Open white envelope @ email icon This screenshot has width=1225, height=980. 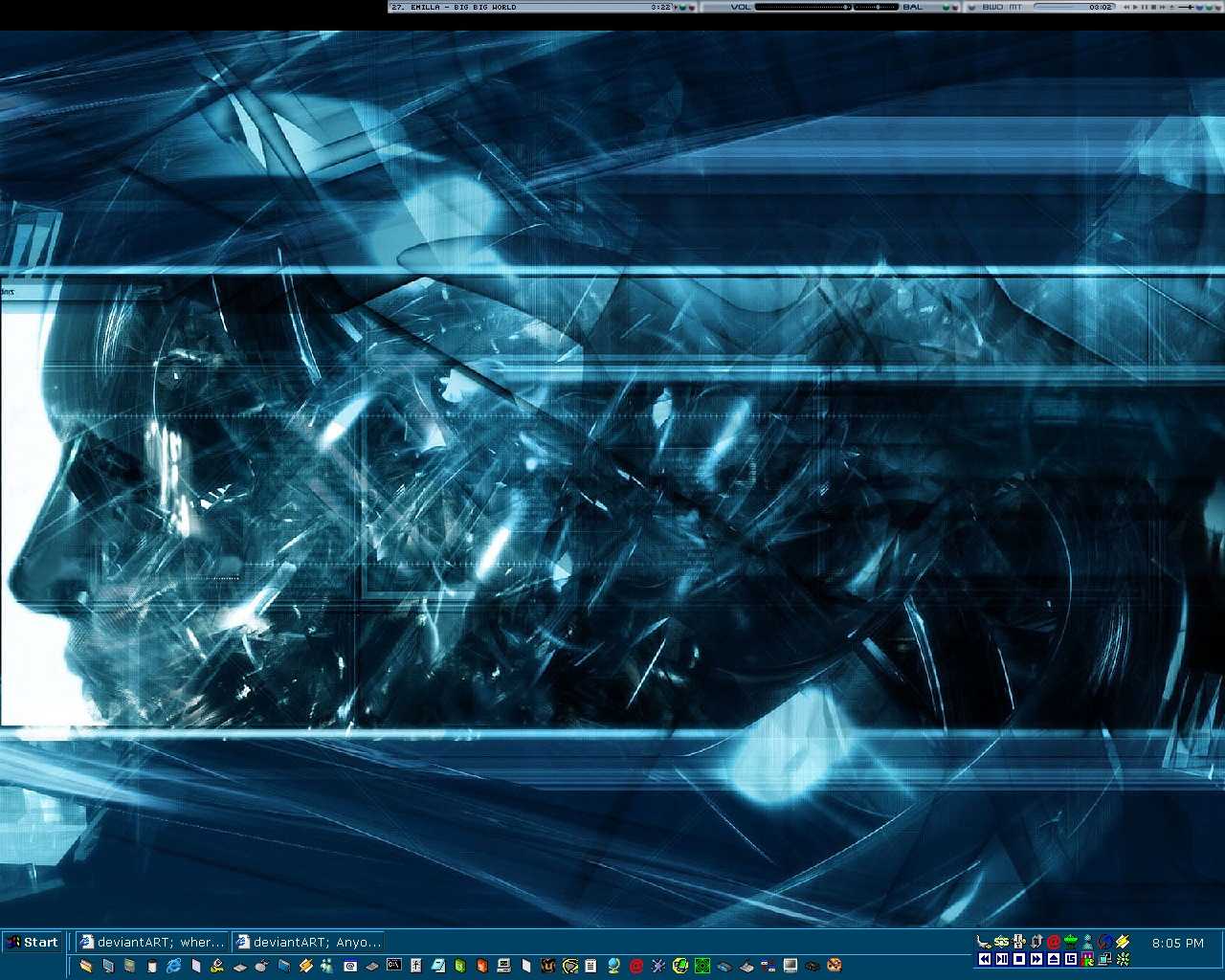350,966
